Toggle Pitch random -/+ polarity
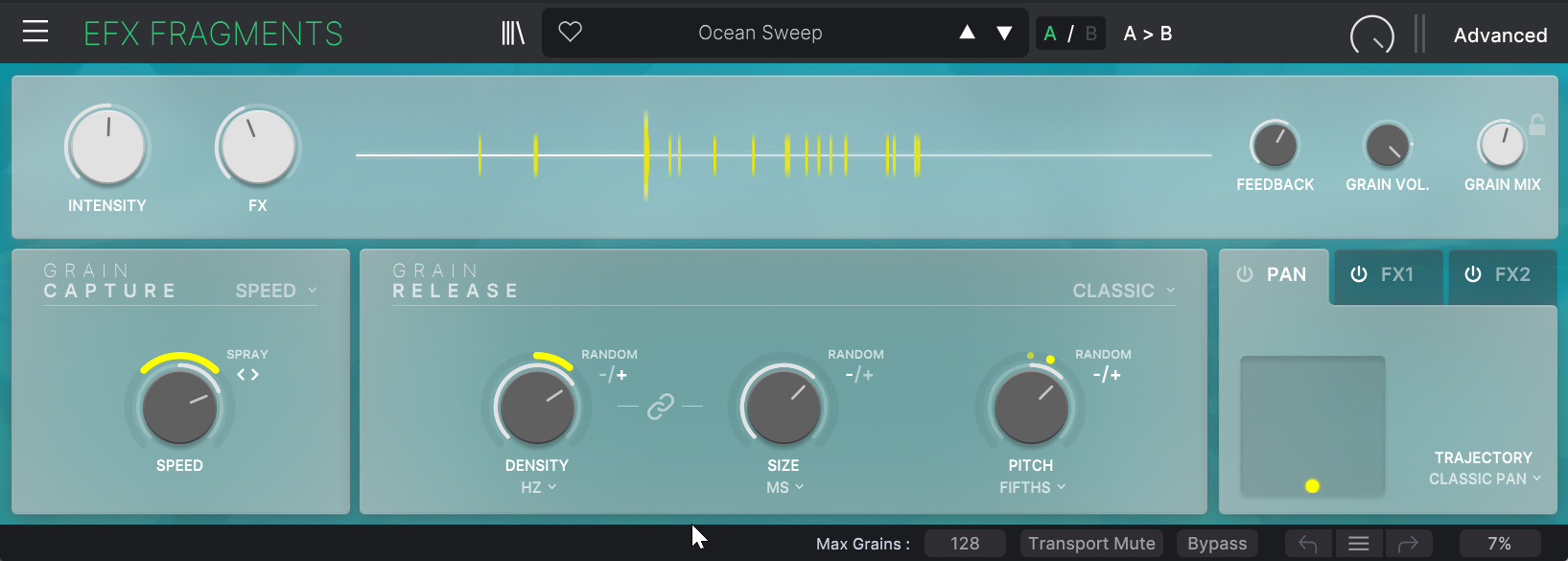The height and width of the screenshot is (561, 1568). (x=1107, y=375)
